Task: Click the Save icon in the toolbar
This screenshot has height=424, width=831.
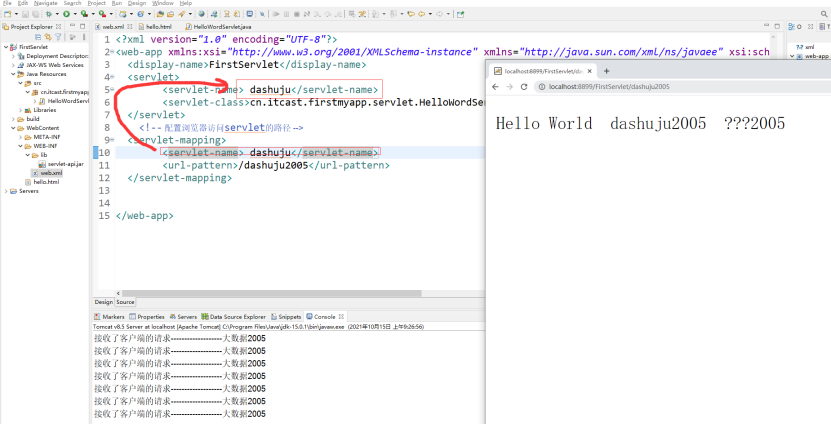Action: pos(25,14)
